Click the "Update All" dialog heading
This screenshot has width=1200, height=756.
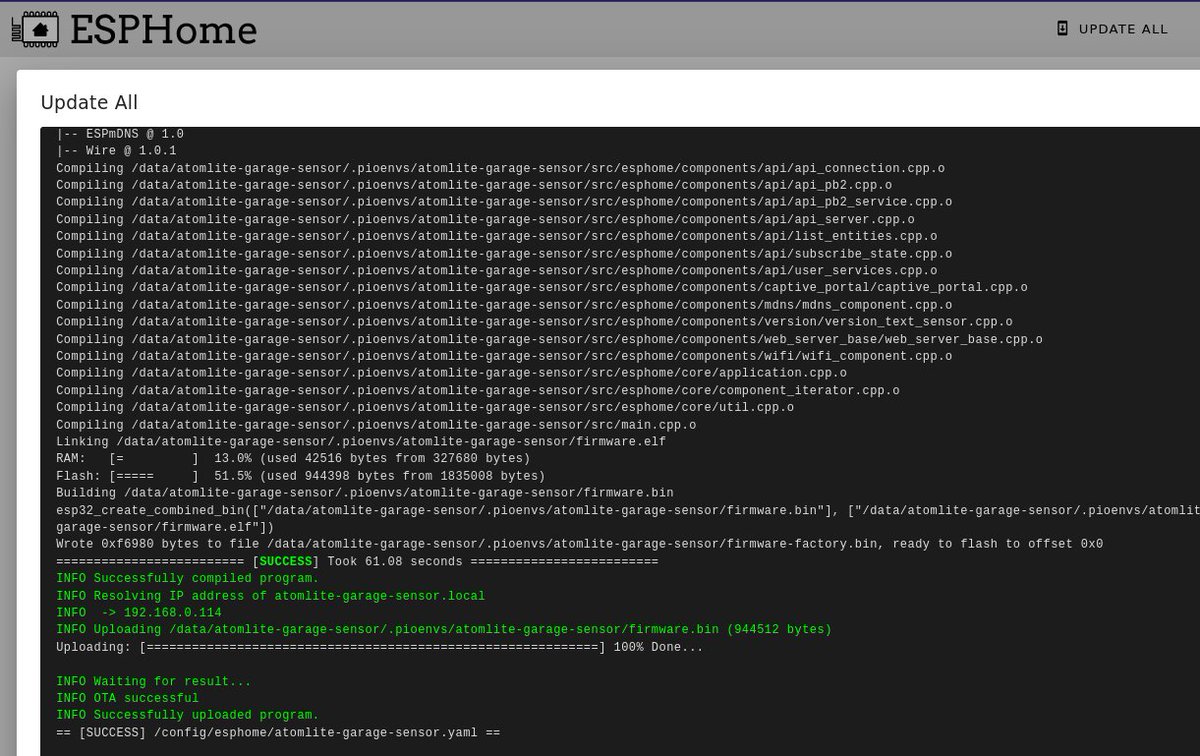tap(89, 103)
